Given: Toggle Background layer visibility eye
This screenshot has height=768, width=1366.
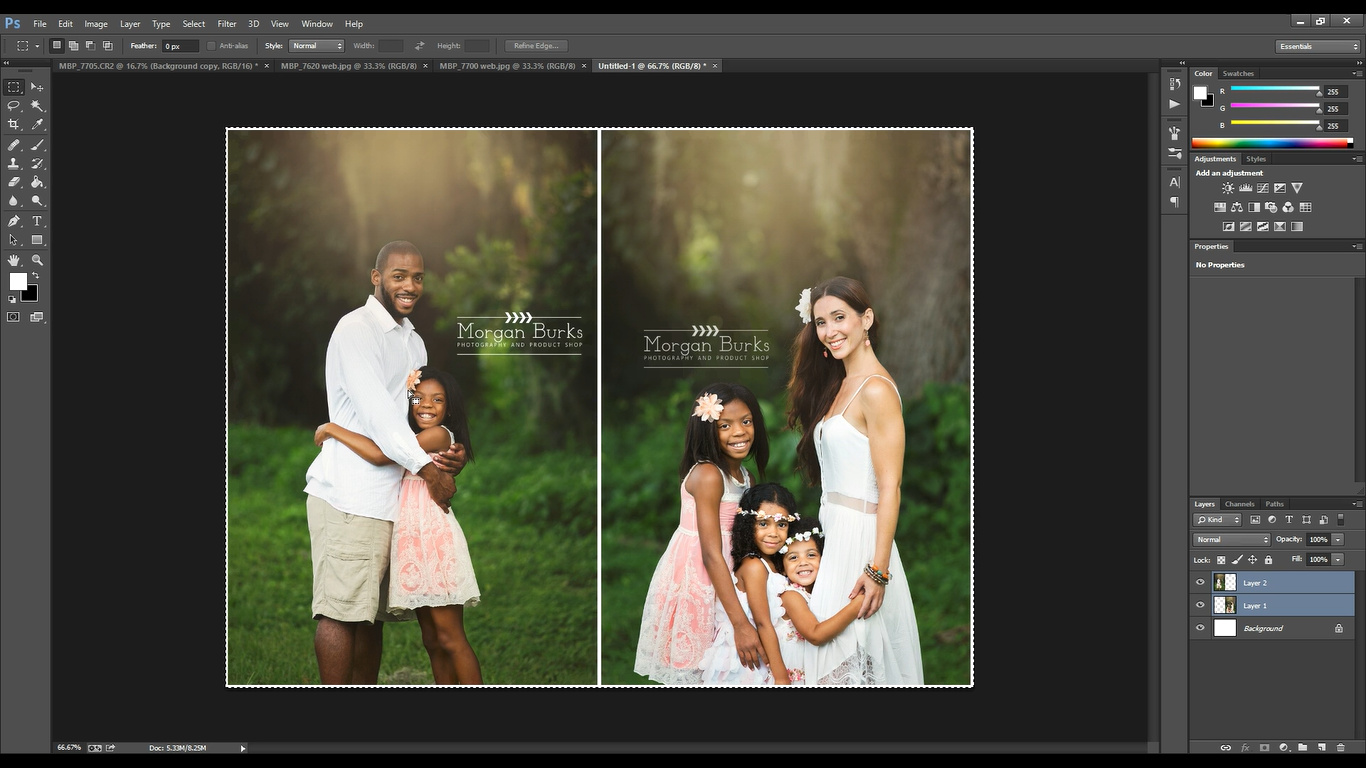Looking at the screenshot, I should click(1200, 628).
